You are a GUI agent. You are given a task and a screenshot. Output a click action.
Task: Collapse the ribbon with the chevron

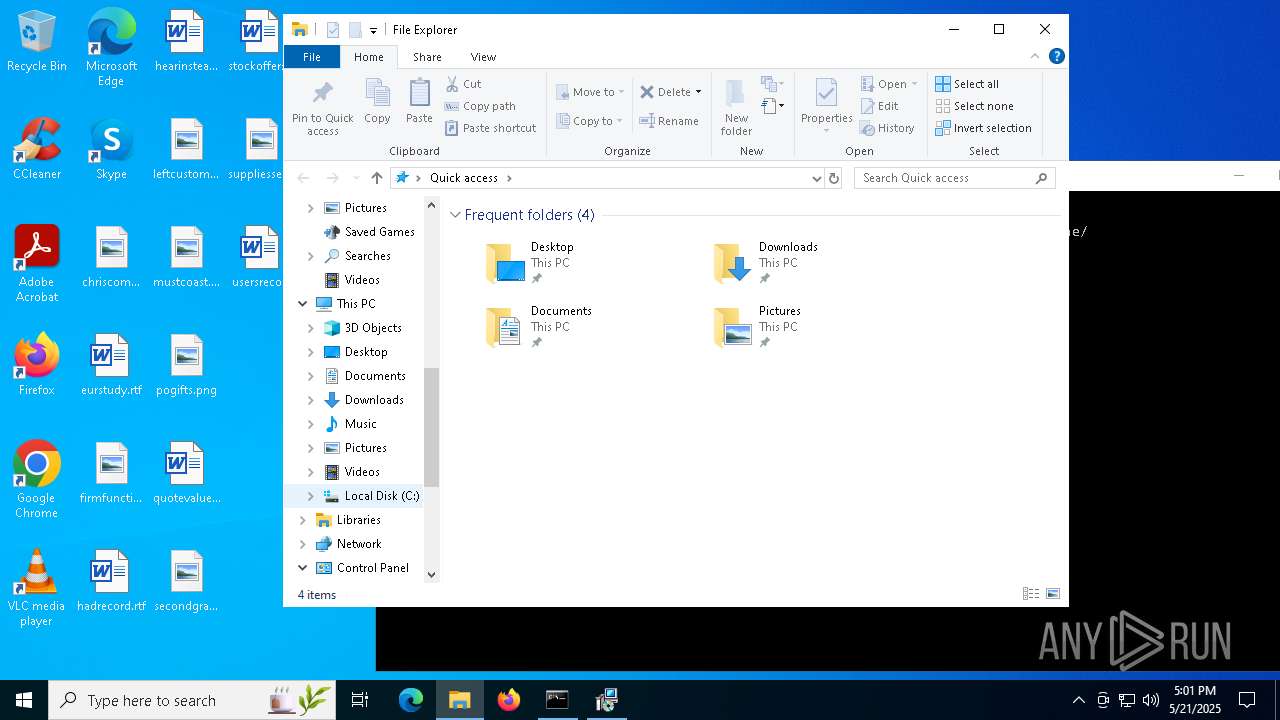coord(1035,56)
